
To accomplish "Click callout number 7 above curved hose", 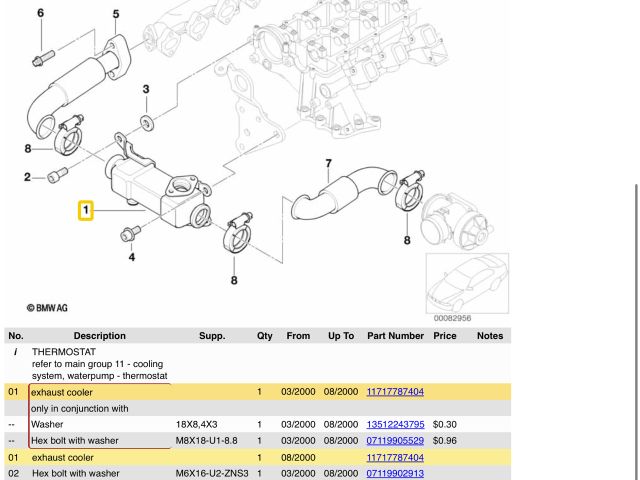I will click(x=327, y=163).
